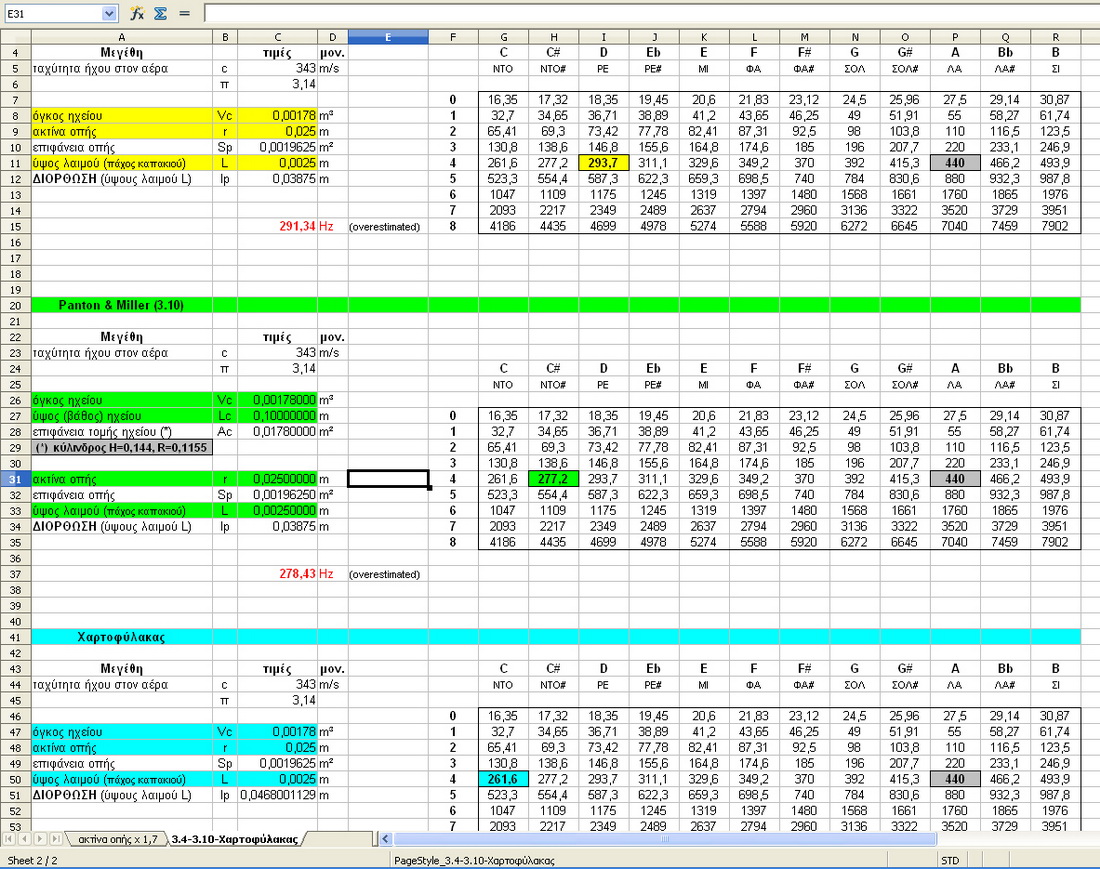Select the yellow highlighted 293,7 cell
The image size is (1100, 869).
click(x=604, y=163)
